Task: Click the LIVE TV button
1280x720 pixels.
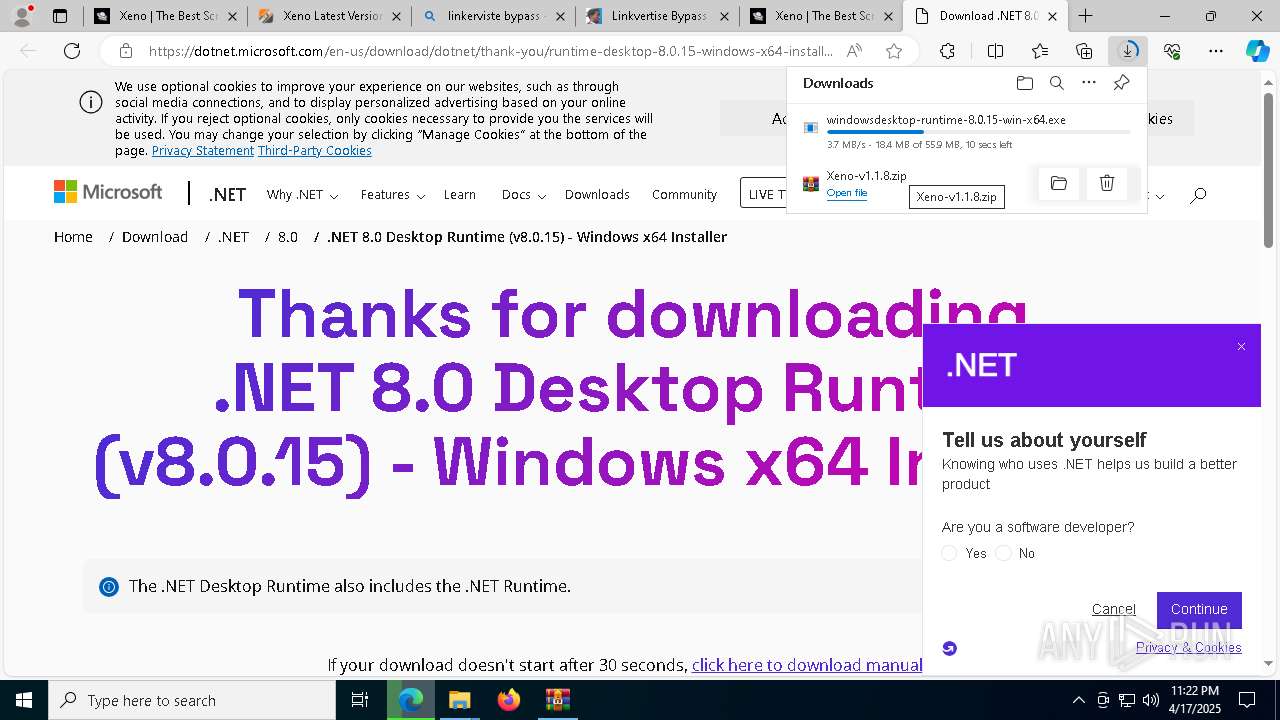Action: [x=766, y=193]
